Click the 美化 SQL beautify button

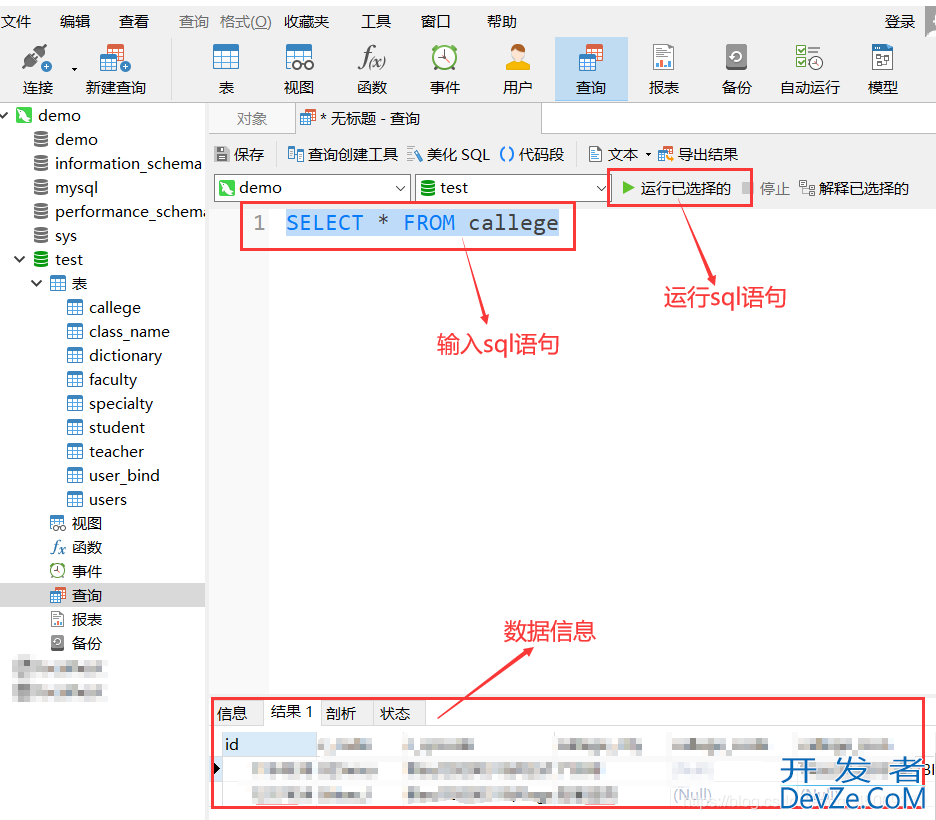[x=448, y=155]
